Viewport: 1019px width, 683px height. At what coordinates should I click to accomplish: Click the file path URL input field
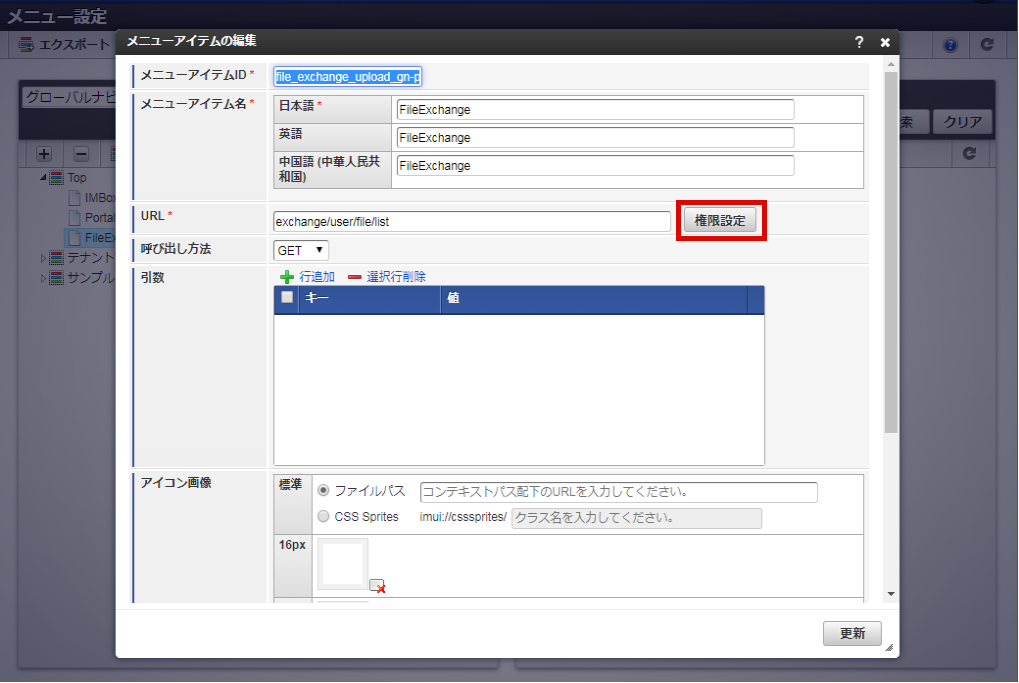[619, 492]
